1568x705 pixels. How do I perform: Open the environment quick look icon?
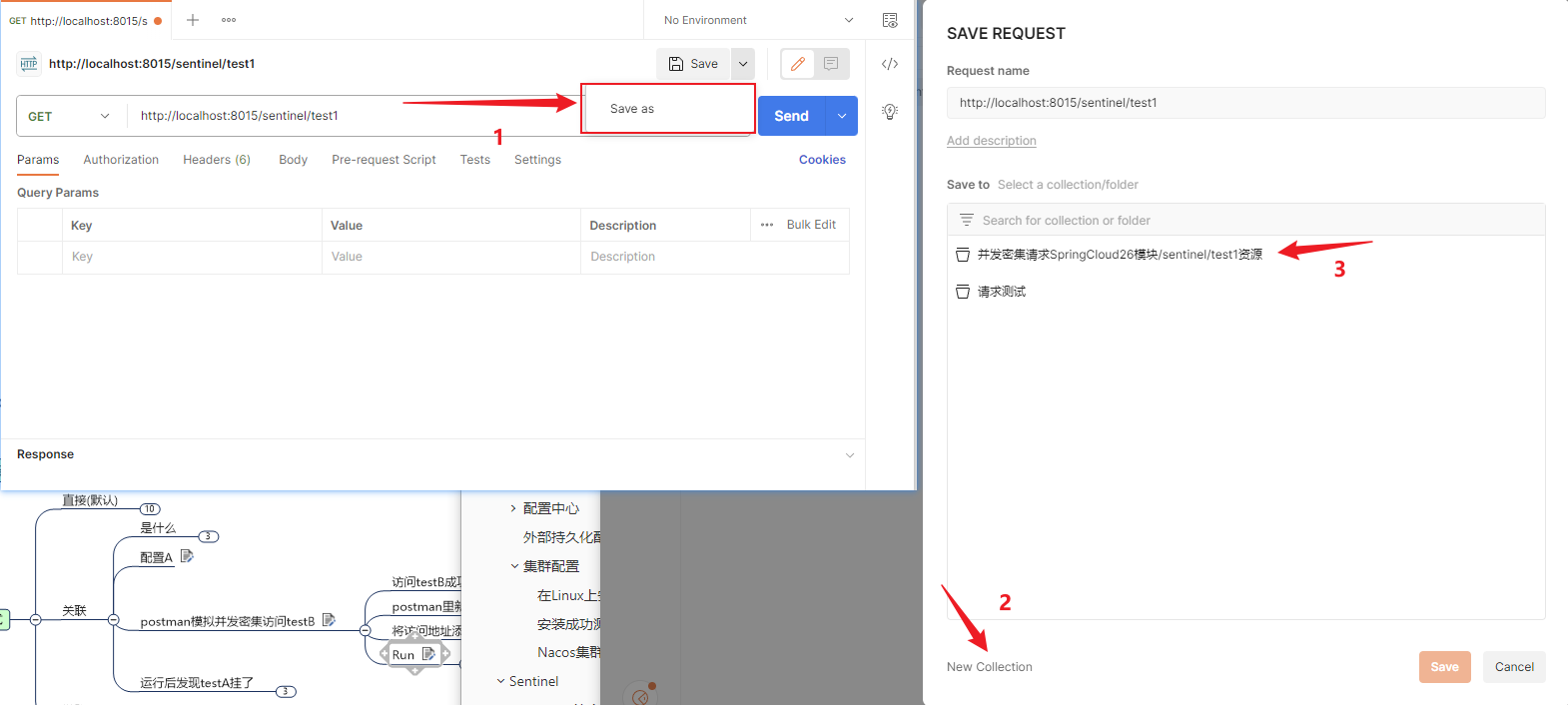[890, 20]
